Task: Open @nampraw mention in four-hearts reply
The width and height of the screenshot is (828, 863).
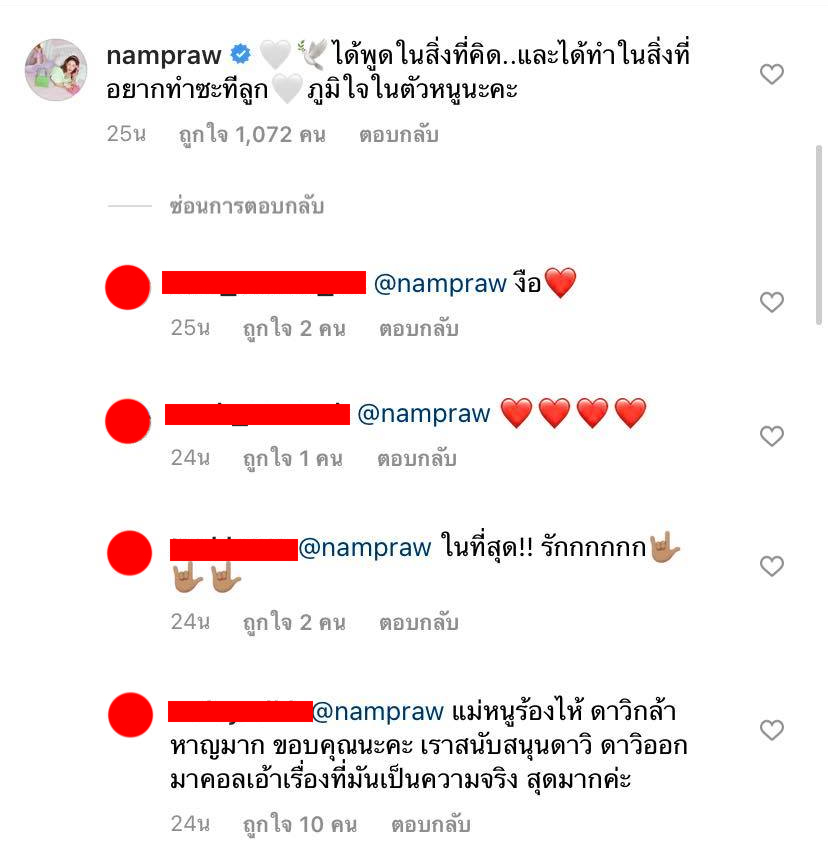Action: (424, 413)
